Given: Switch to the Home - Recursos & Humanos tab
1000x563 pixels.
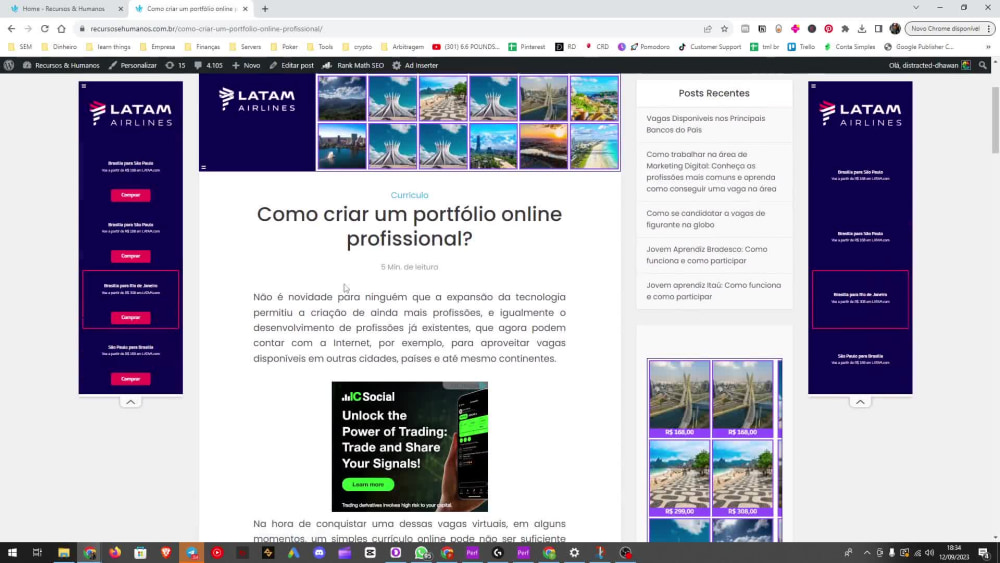Looking at the screenshot, I should (x=62, y=9).
